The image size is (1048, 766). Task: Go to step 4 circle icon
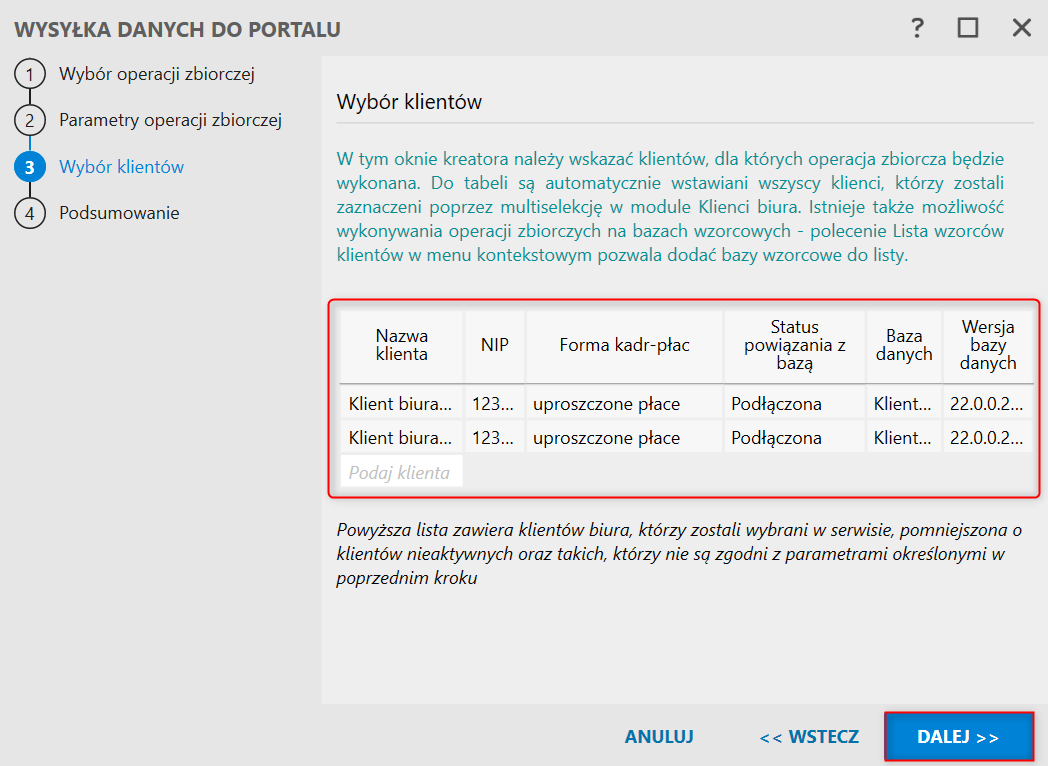[x=29, y=213]
